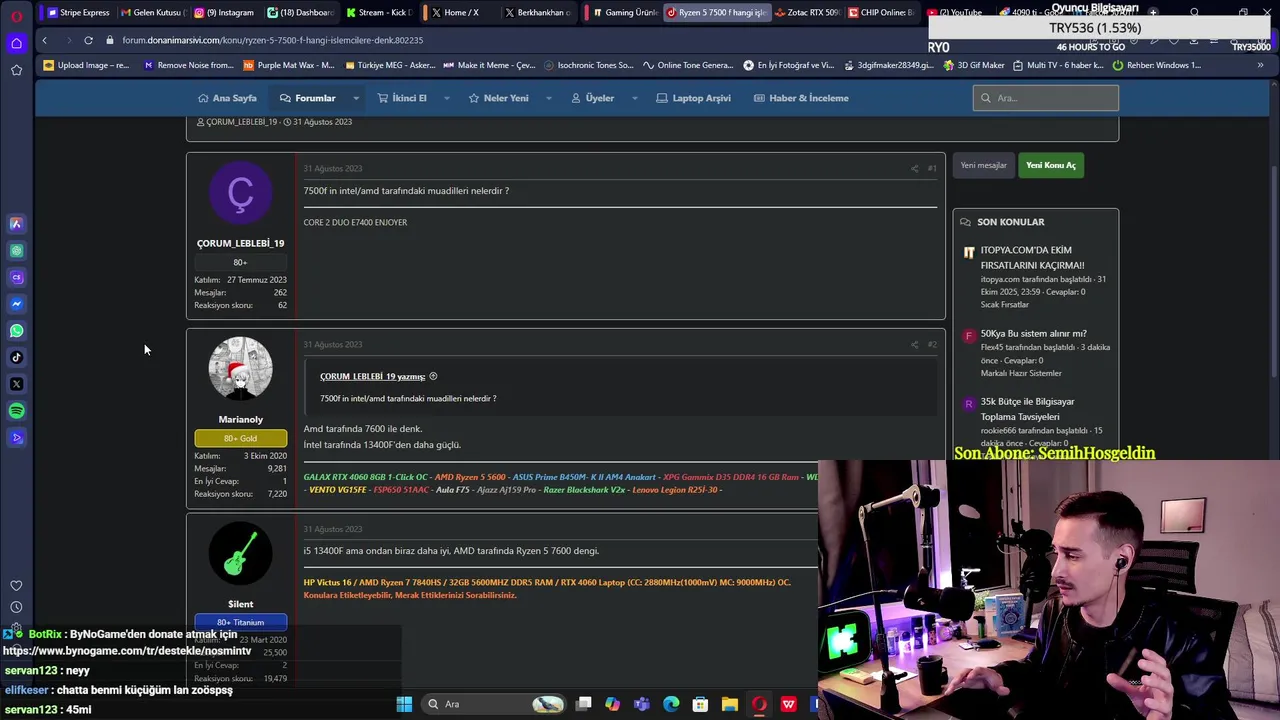Open Haber & İnceleme navigation item
This screenshot has height=720, width=1280.
[x=801, y=98]
